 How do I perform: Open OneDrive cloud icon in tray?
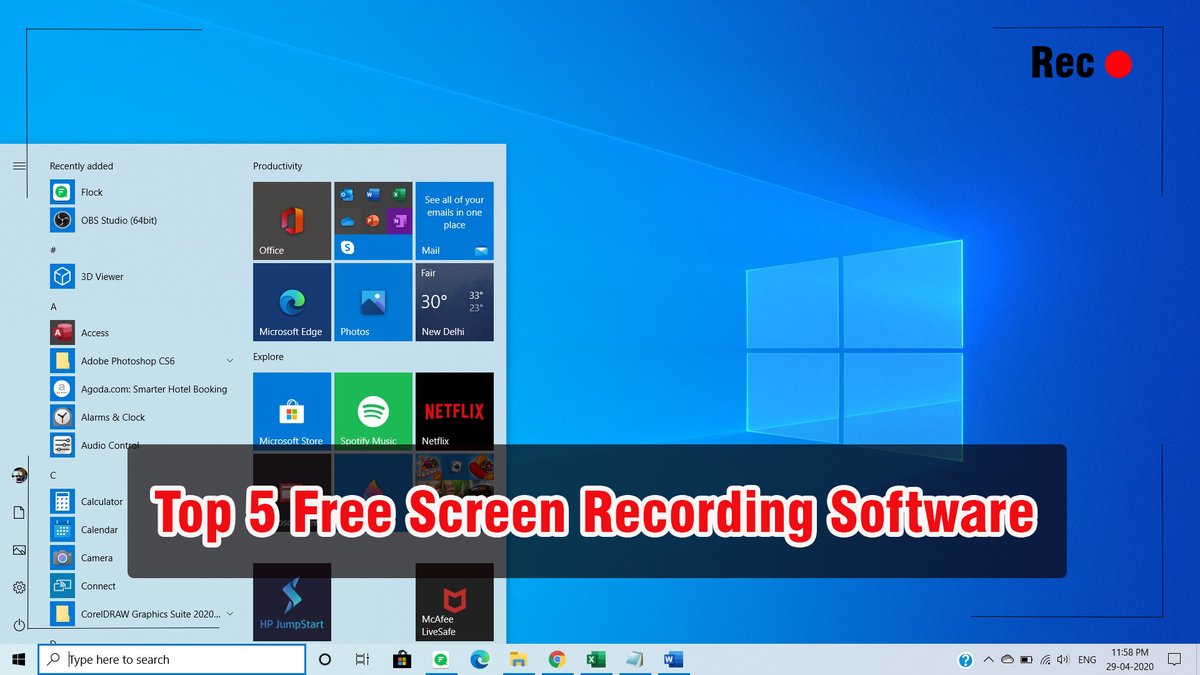pyautogui.click(x=1008, y=660)
